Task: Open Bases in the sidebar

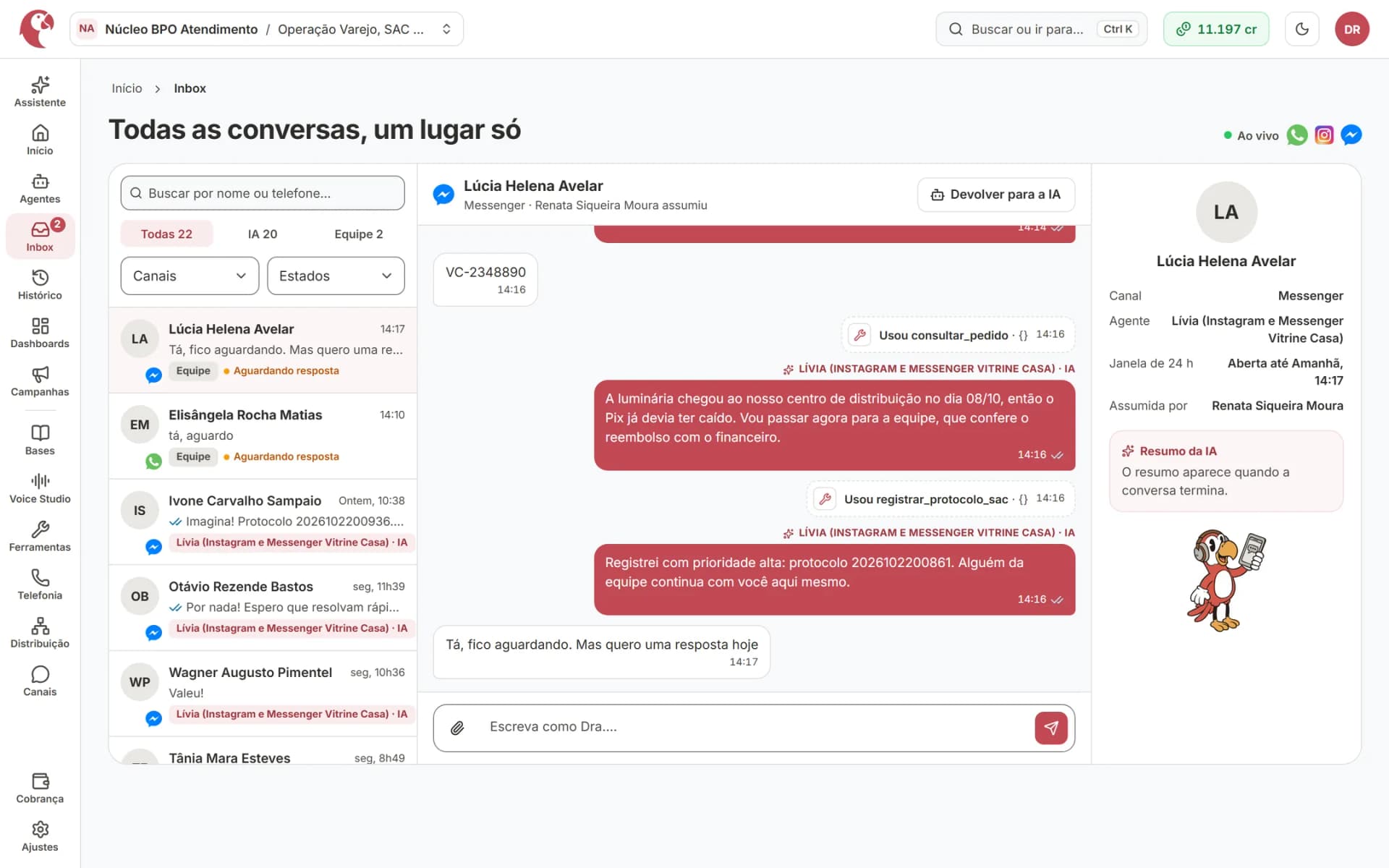Action: point(40,441)
